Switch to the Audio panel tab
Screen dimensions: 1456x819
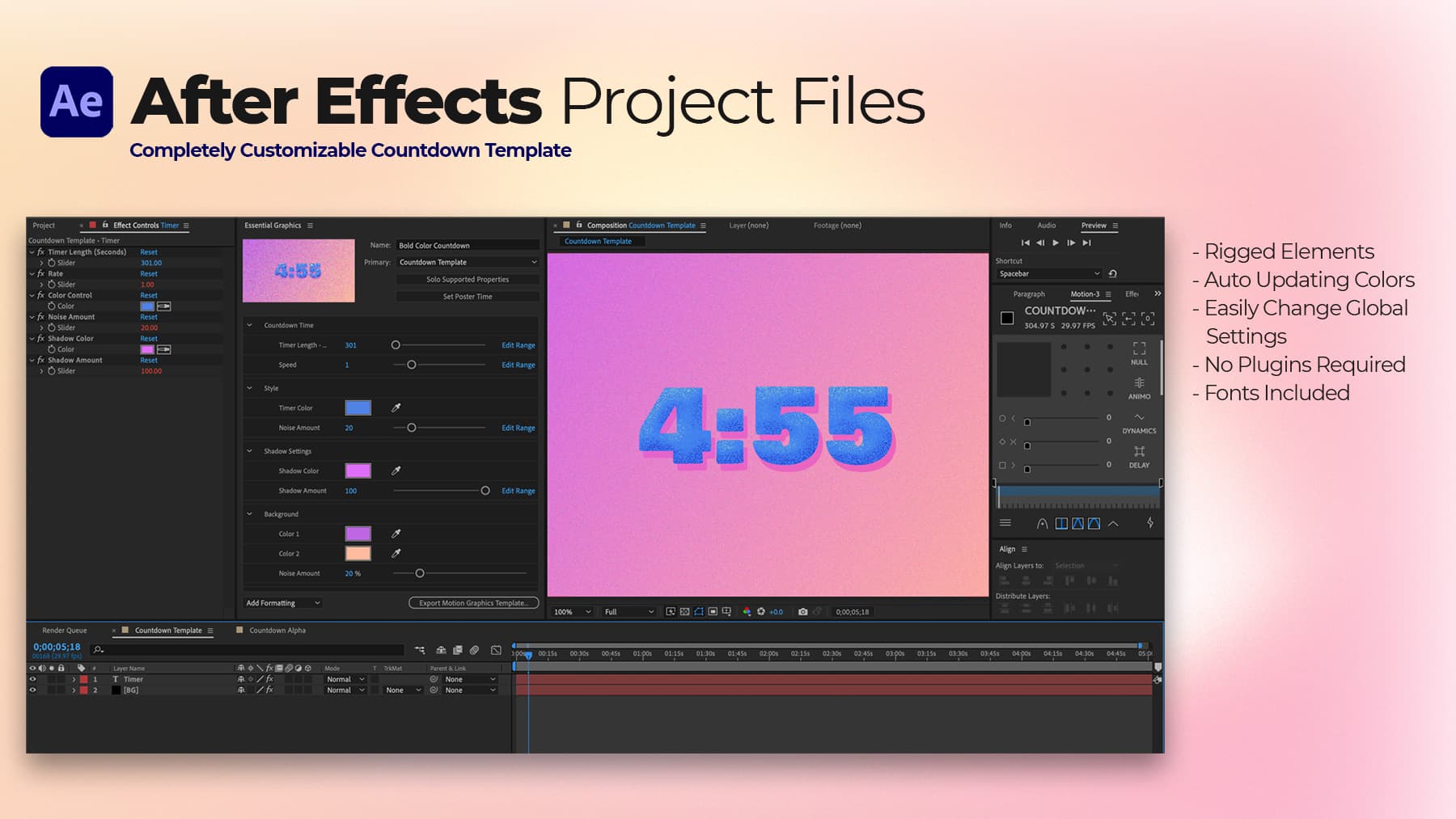1047,226
